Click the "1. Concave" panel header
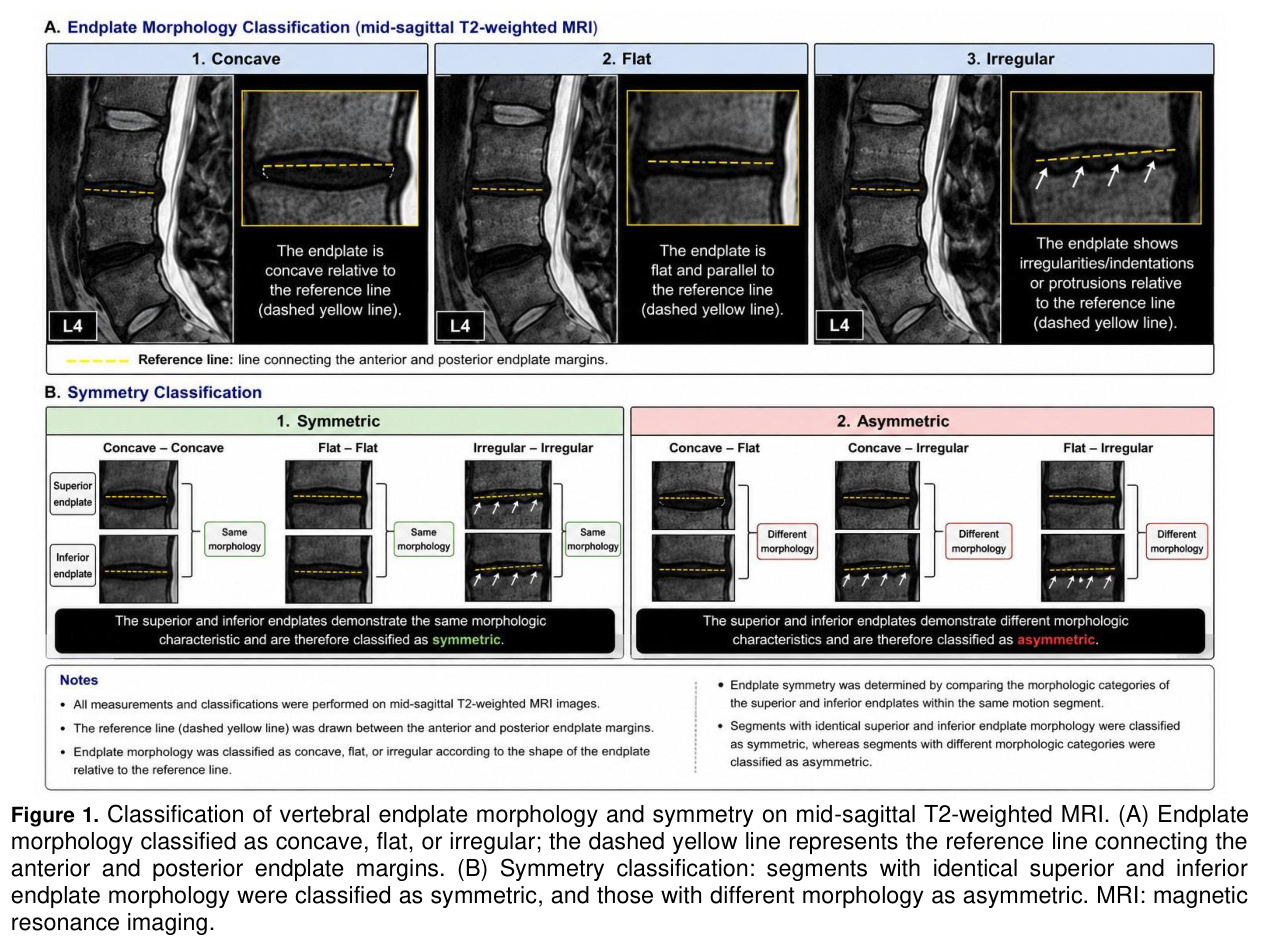Image resolution: width=1266 pixels, height=945 pixels. point(237,59)
